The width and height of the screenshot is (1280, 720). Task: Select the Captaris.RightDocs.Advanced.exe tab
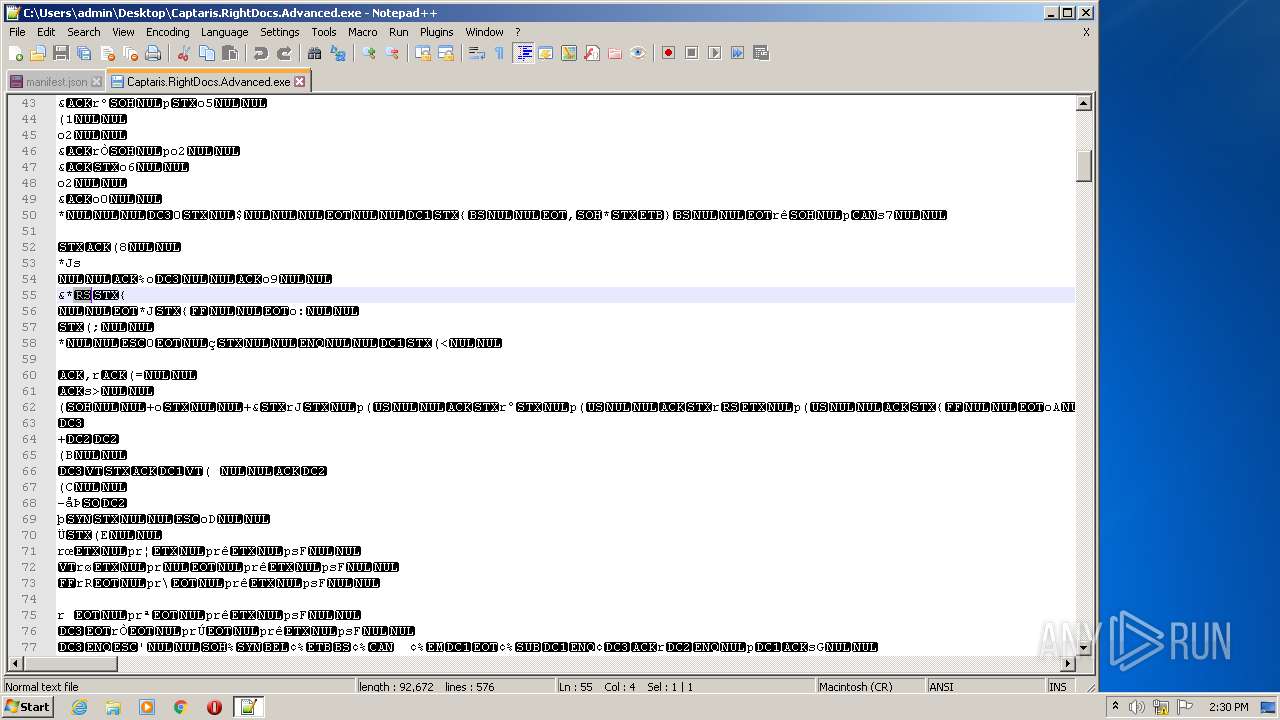coord(208,82)
